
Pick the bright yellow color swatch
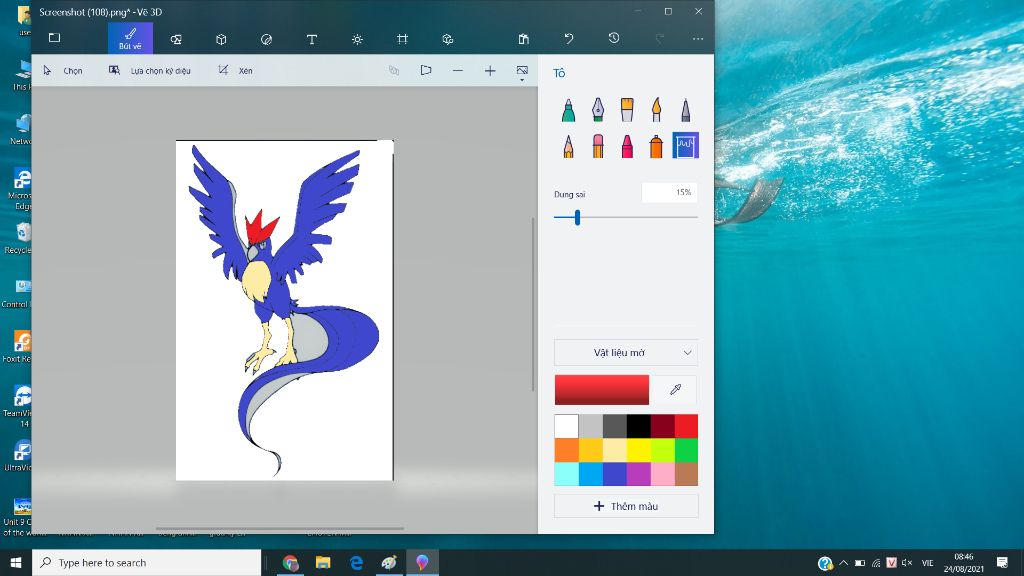pyautogui.click(x=639, y=450)
